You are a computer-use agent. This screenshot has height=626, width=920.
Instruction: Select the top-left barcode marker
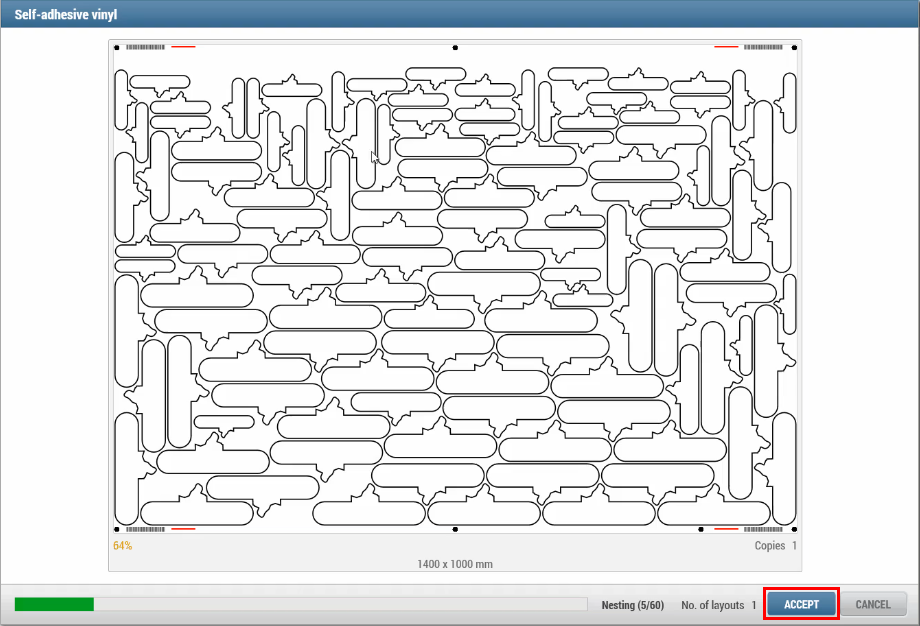[x=145, y=47]
